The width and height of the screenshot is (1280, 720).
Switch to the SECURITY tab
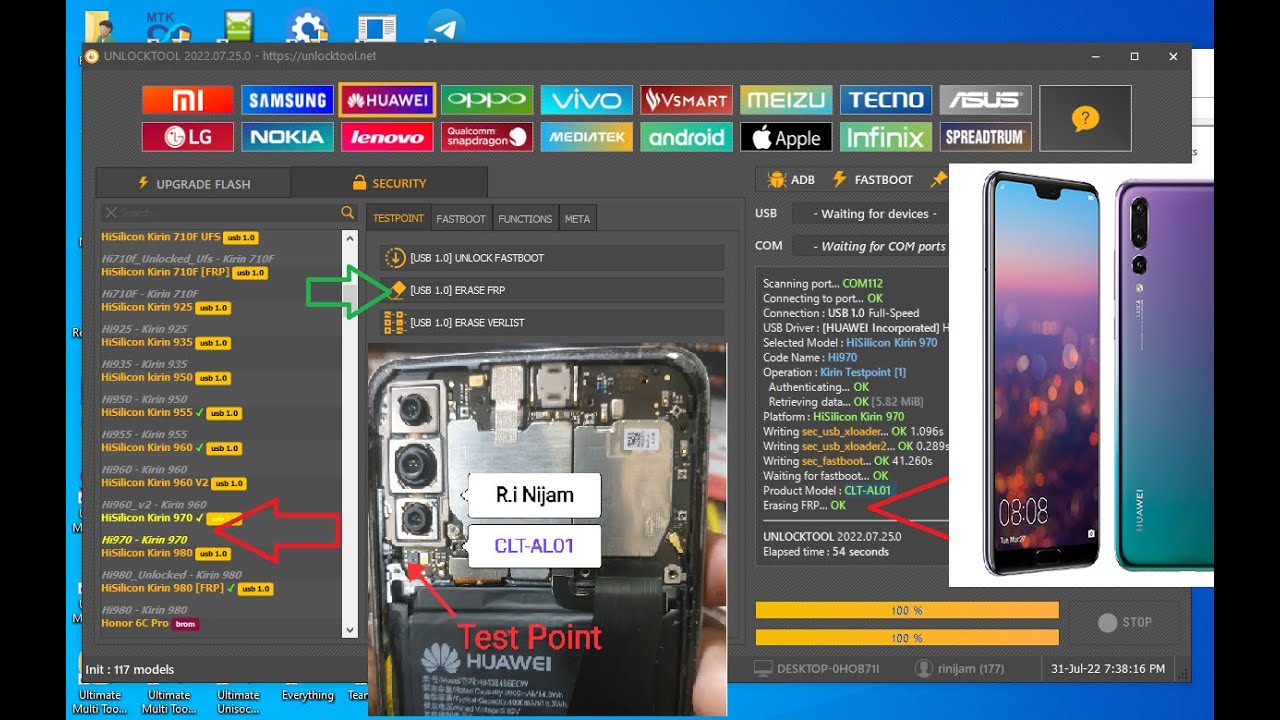[389, 183]
